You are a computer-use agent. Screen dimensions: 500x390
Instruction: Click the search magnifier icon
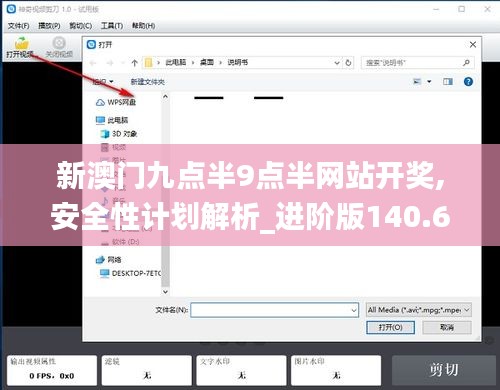[x=466, y=62]
